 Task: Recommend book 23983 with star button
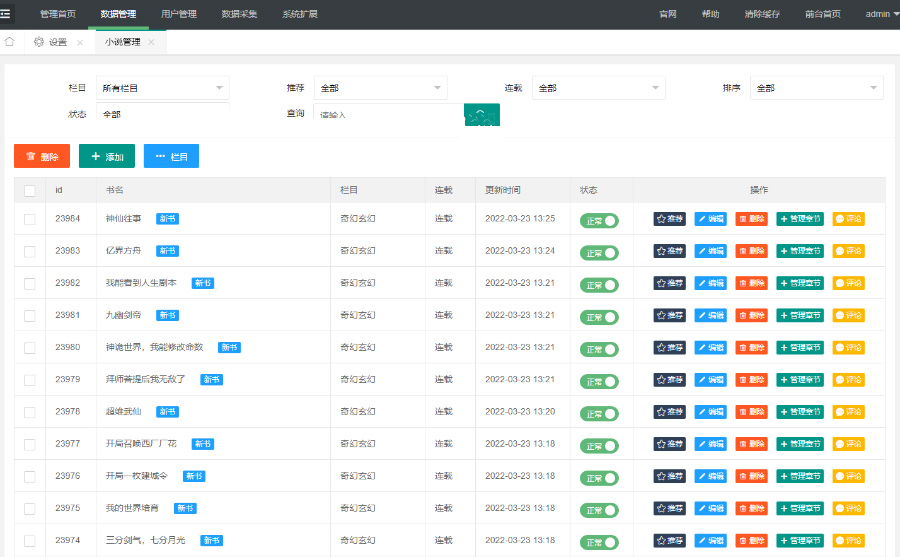point(669,251)
